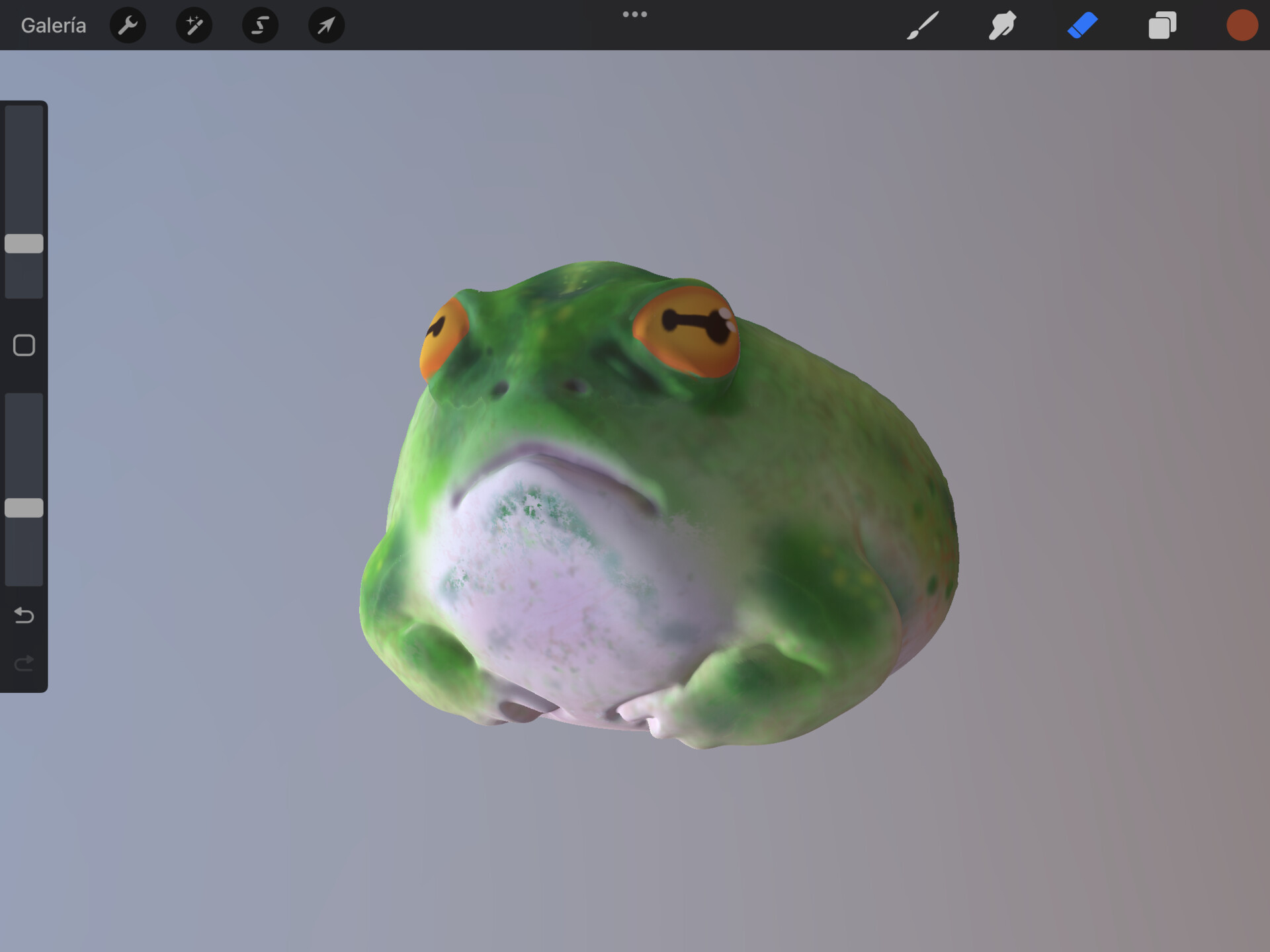This screenshot has width=1270, height=952.
Task: Tap the sidebar modify square button
Action: pyautogui.click(x=24, y=344)
